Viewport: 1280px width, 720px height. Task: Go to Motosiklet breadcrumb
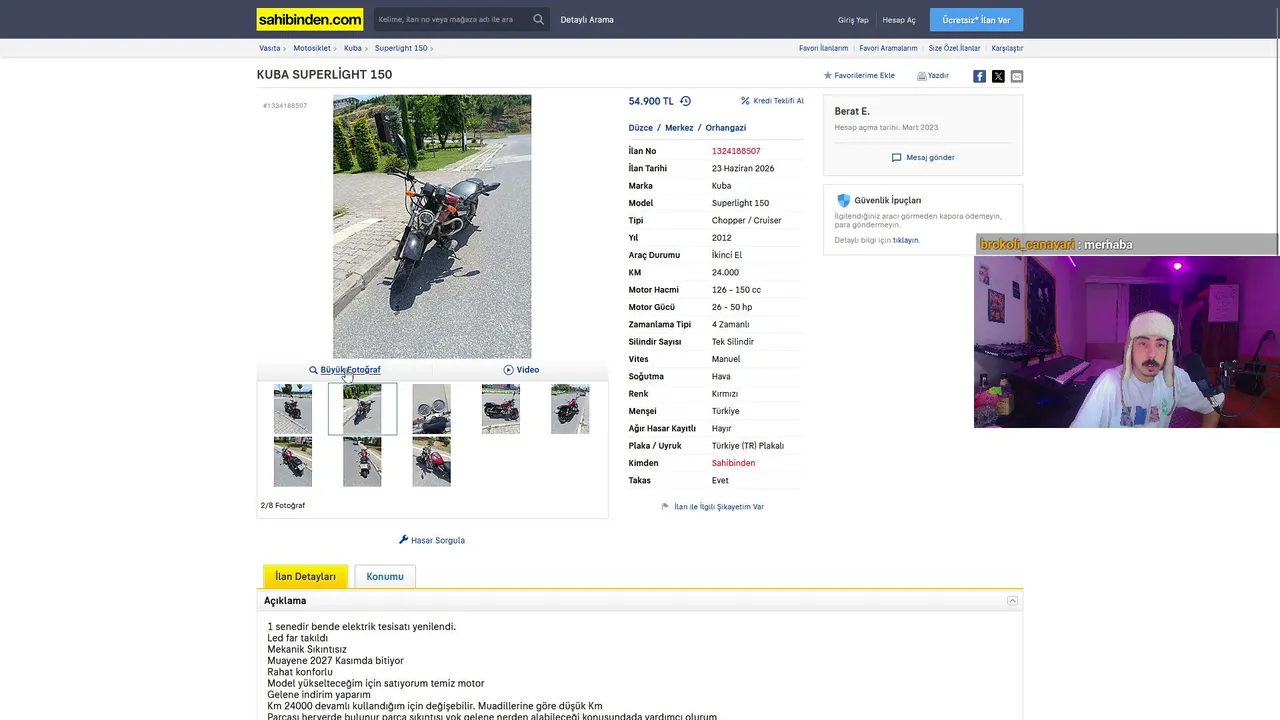click(312, 48)
